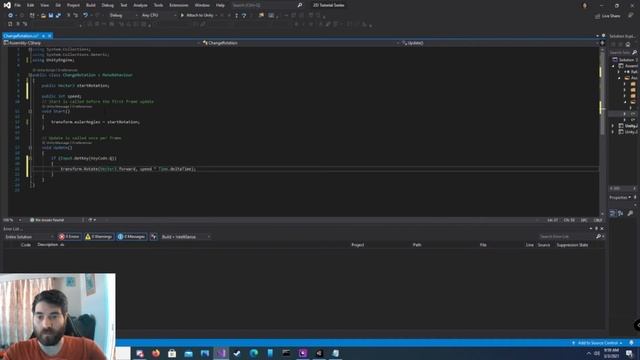The width and height of the screenshot is (640, 360).
Task: Click the No issues found status indicator
Action: tap(47, 220)
